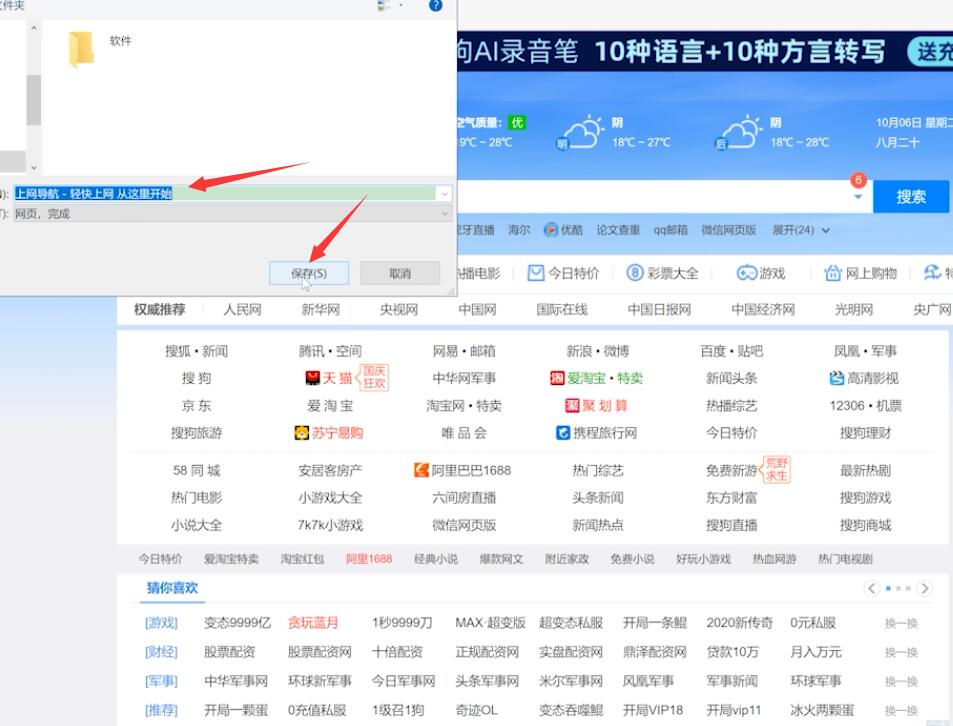This screenshot has height=726, width=953.
Task: Open the 今日特价 envelope icon tab
Action: pyautogui.click(x=563, y=273)
